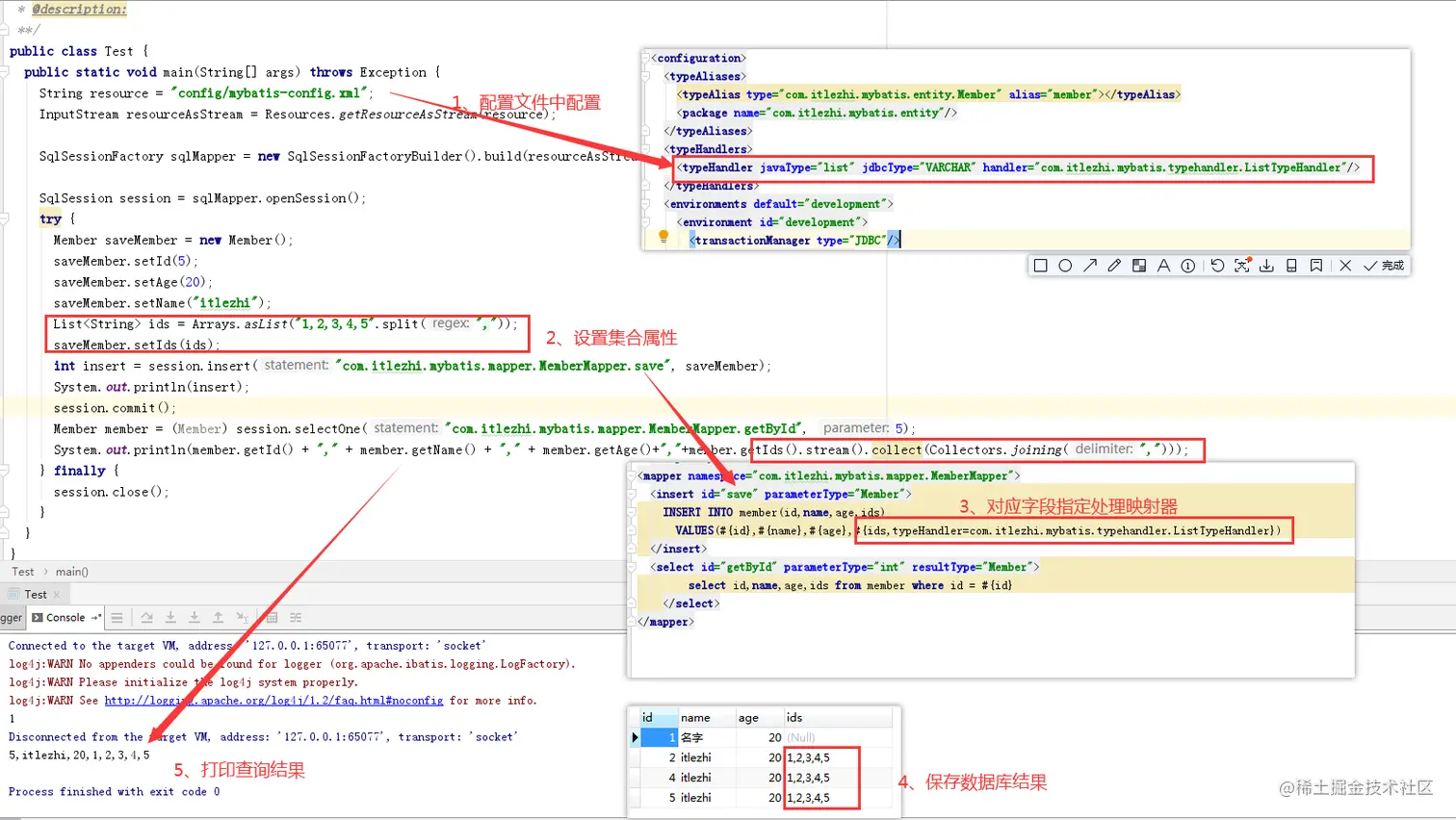Click main() in the editor breadcrumb
This screenshot has width=1456, height=820.
click(x=72, y=572)
